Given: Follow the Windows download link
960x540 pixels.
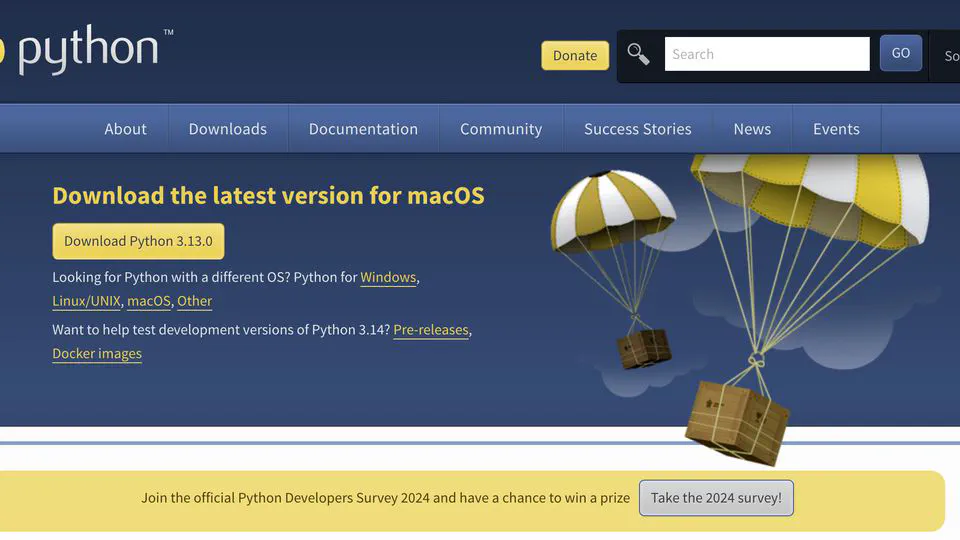Looking at the screenshot, I should [x=388, y=277].
